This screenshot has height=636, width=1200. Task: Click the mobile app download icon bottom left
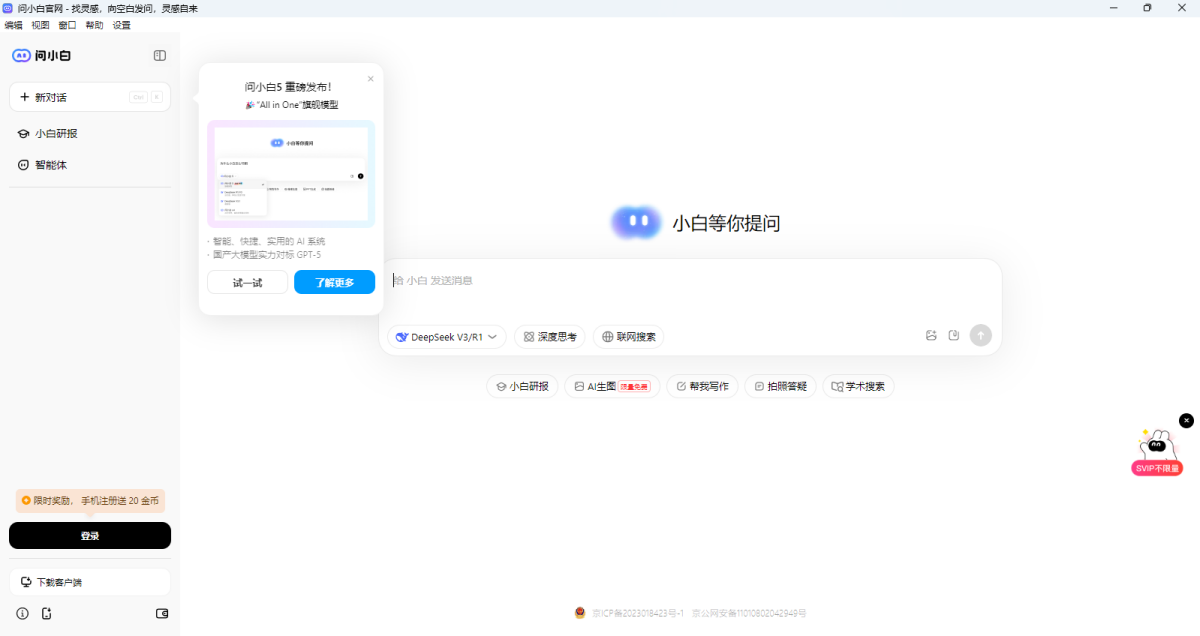[x=46, y=613]
